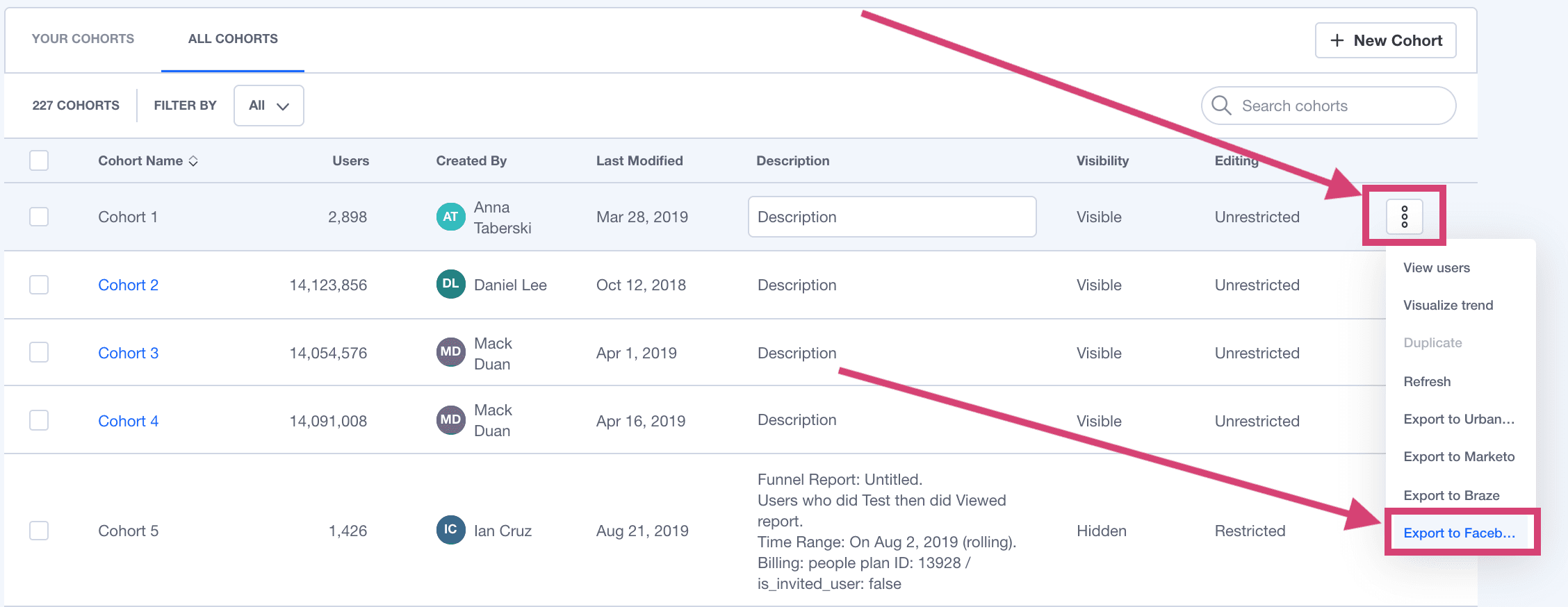Open the Cohort 4 link
This screenshot has height=607, width=1568.
point(128,421)
